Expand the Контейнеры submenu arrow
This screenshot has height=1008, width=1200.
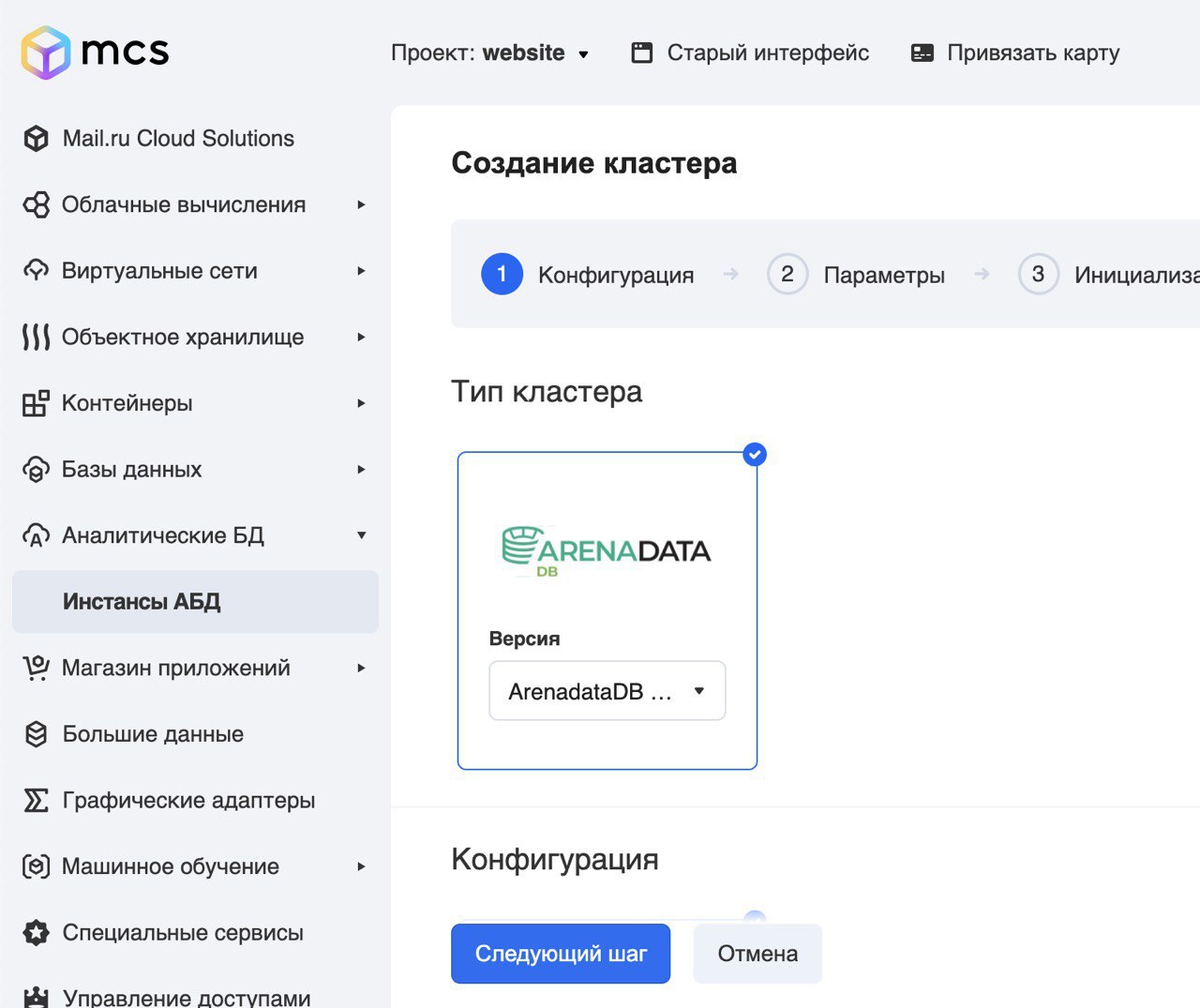click(361, 403)
